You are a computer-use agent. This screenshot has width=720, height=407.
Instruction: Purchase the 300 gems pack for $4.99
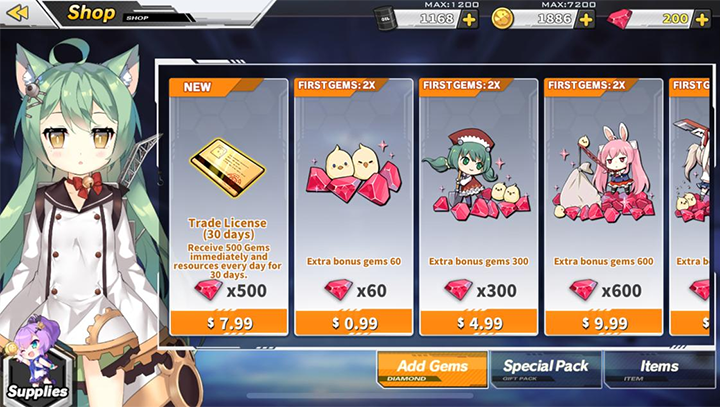[479, 322]
